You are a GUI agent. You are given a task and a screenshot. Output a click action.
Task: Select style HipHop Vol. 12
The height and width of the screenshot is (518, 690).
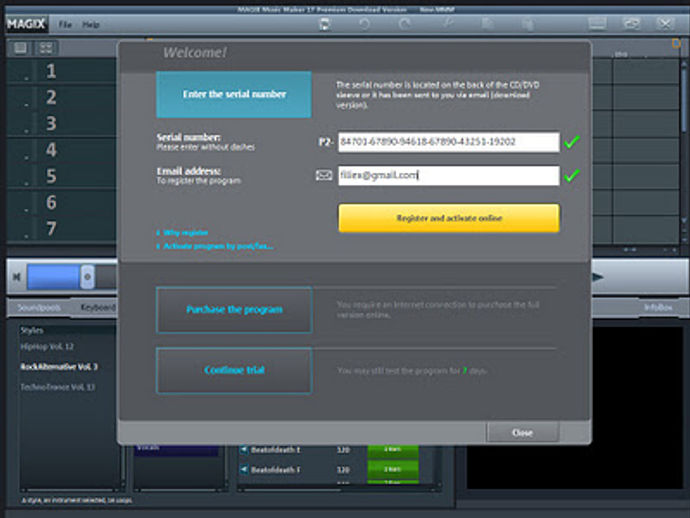47,347
